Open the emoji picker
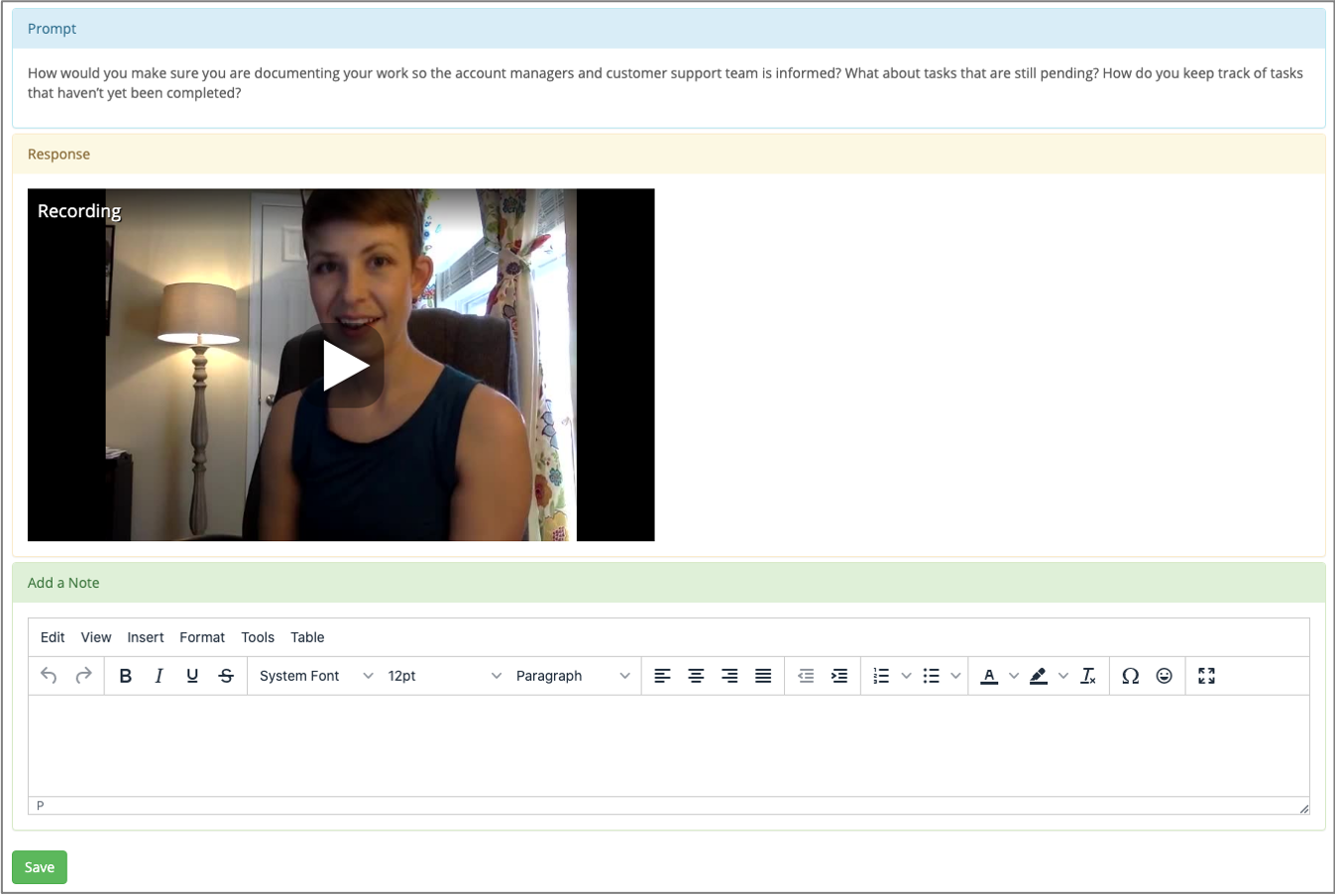 click(x=1165, y=676)
